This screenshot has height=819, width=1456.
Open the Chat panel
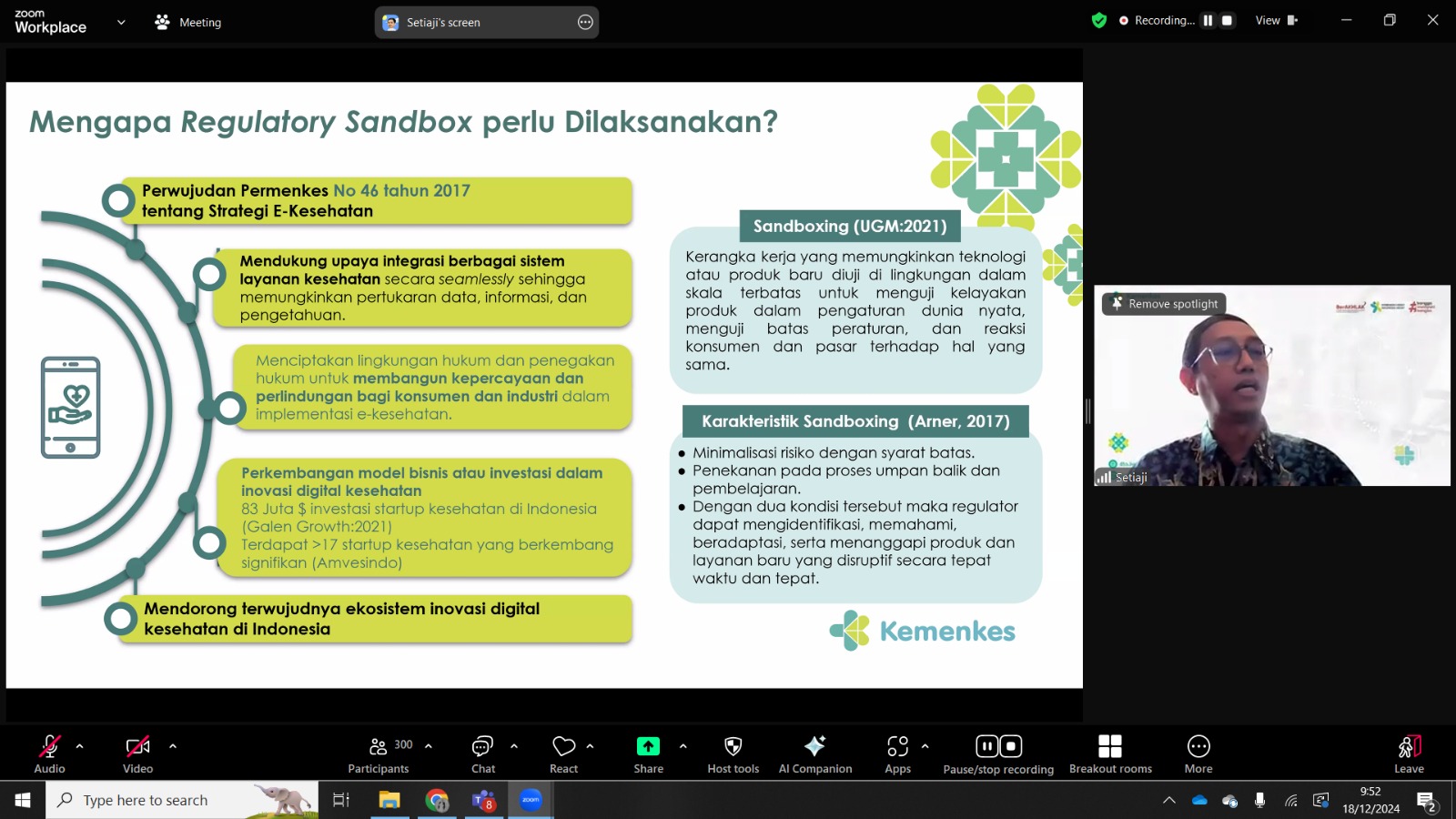482,747
